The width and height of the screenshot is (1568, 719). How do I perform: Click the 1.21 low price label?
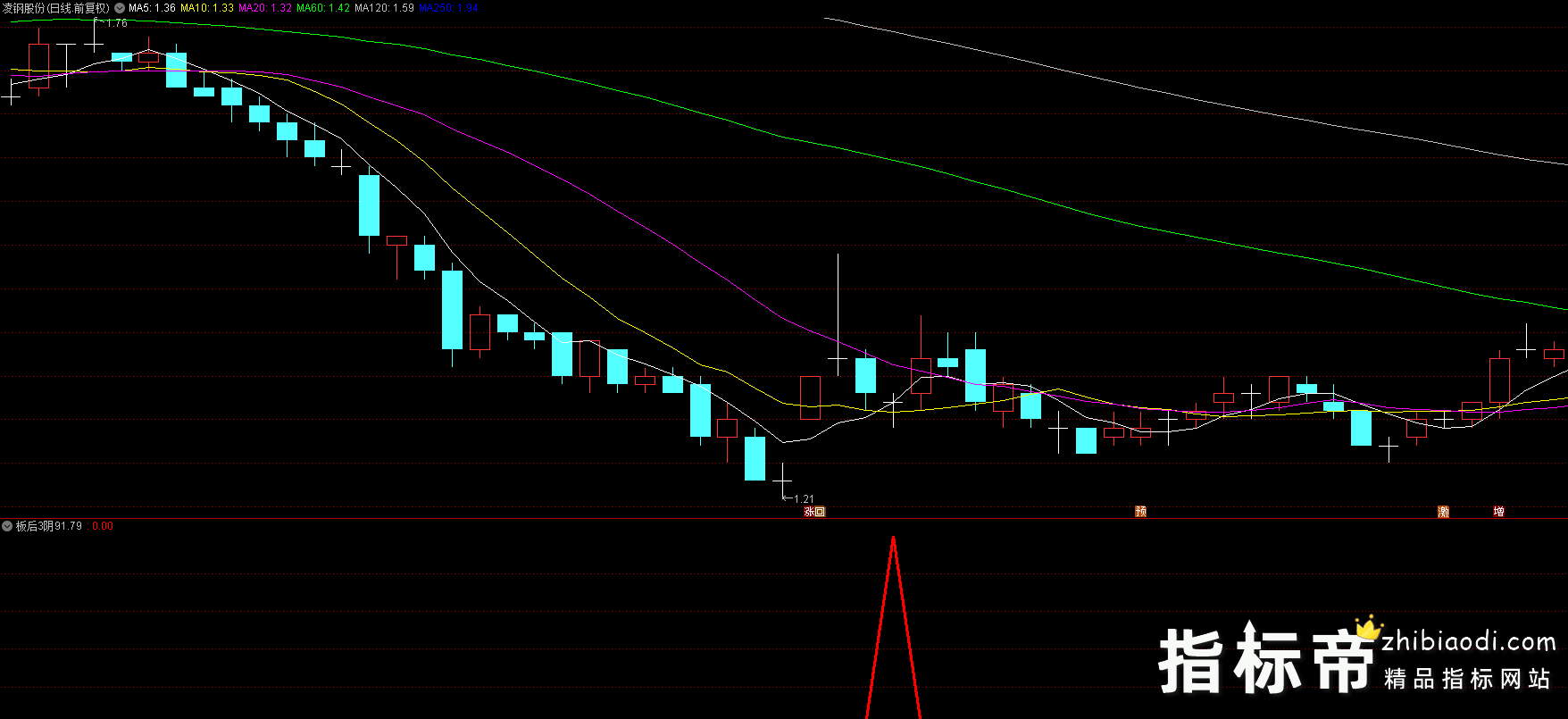point(804,499)
